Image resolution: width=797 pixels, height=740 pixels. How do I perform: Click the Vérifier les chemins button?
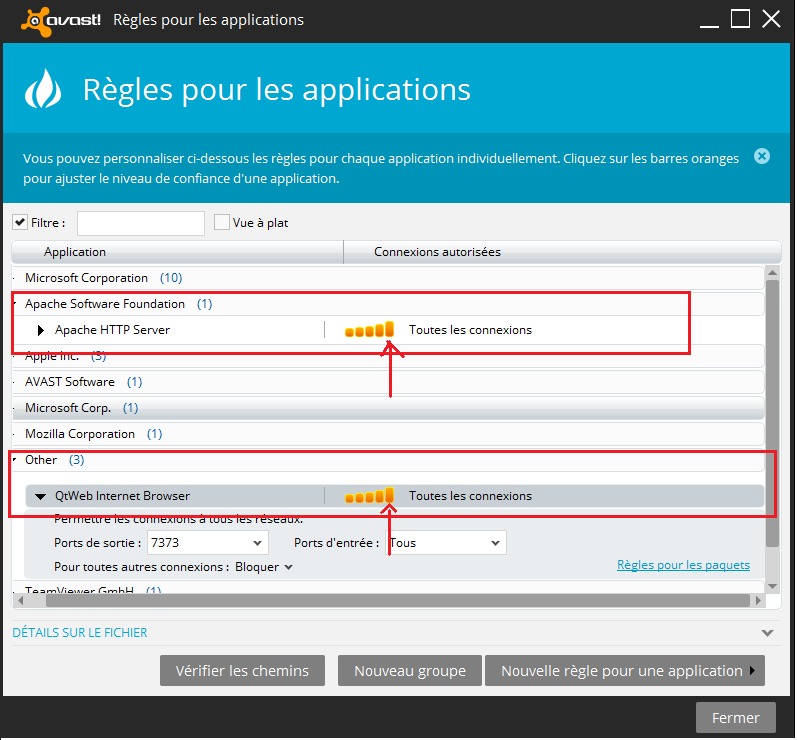(x=242, y=671)
